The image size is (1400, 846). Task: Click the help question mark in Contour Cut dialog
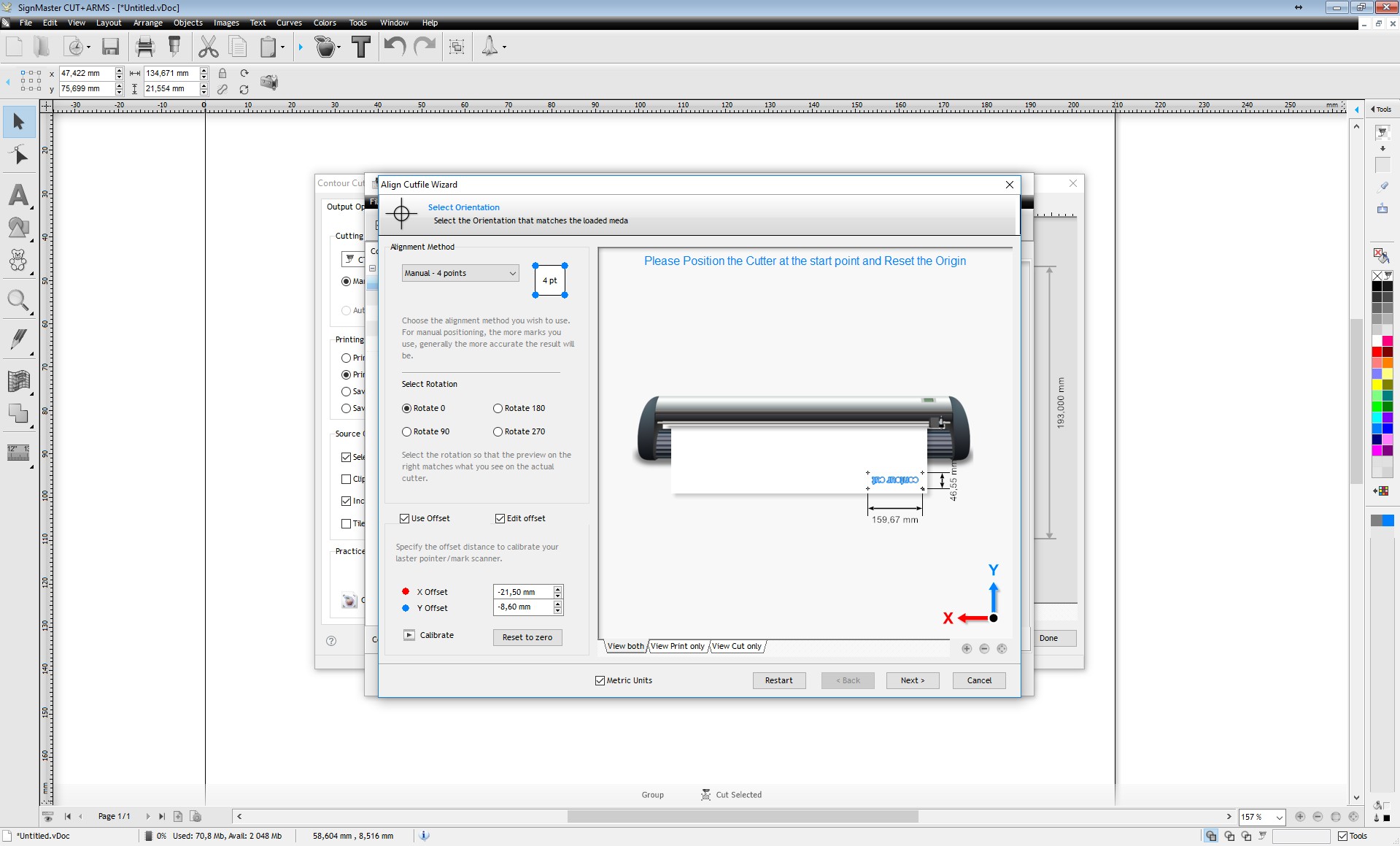click(x=331, y=641)
